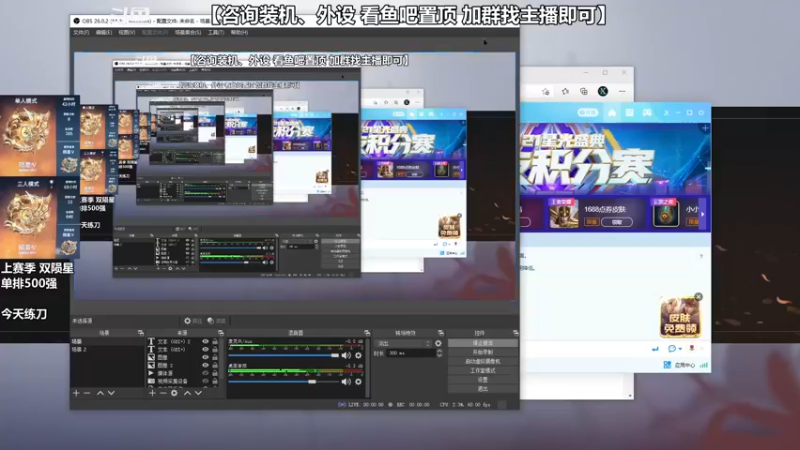800x450 pixels.
Task: Open gamepad icon in the blue game client
Action: point(647,113)
